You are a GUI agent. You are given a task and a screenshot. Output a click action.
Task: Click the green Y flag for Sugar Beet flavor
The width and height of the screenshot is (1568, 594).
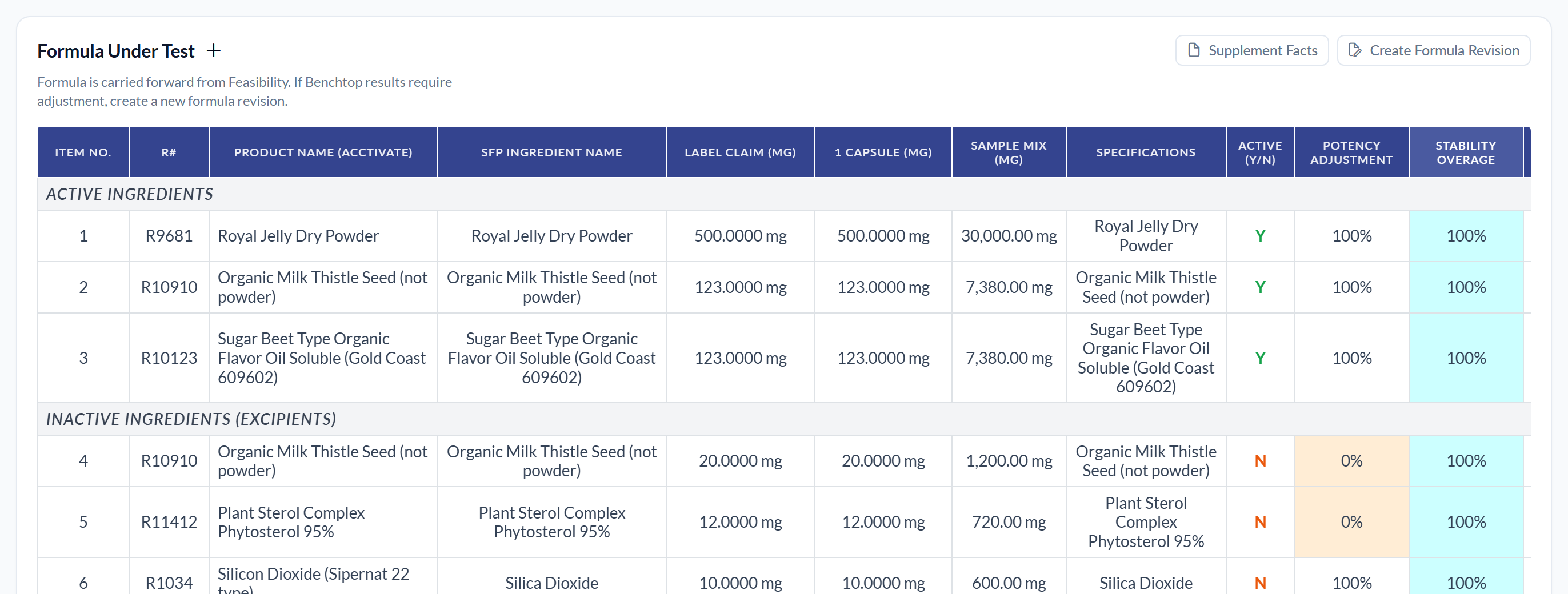click(x=1260, y=358)
